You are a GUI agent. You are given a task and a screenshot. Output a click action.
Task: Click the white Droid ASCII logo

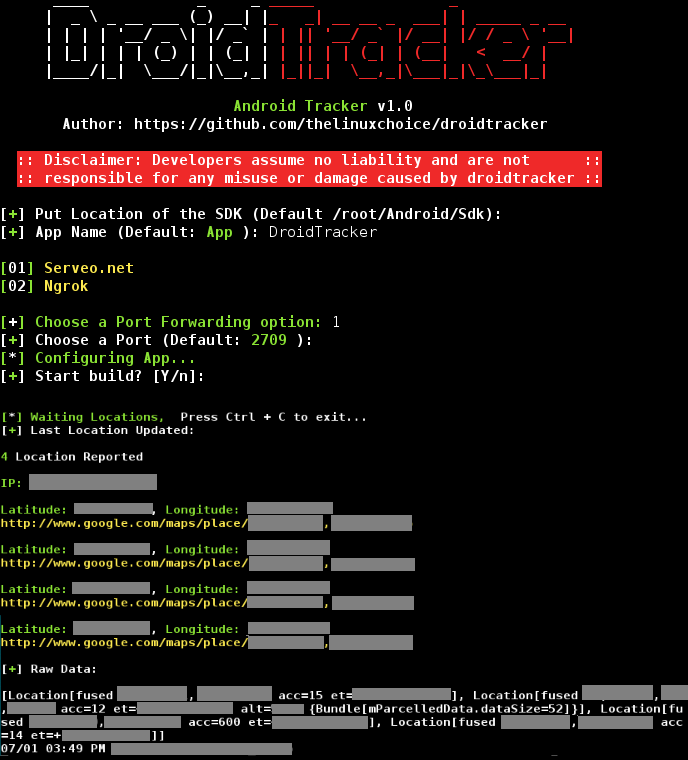pos(157,44)
